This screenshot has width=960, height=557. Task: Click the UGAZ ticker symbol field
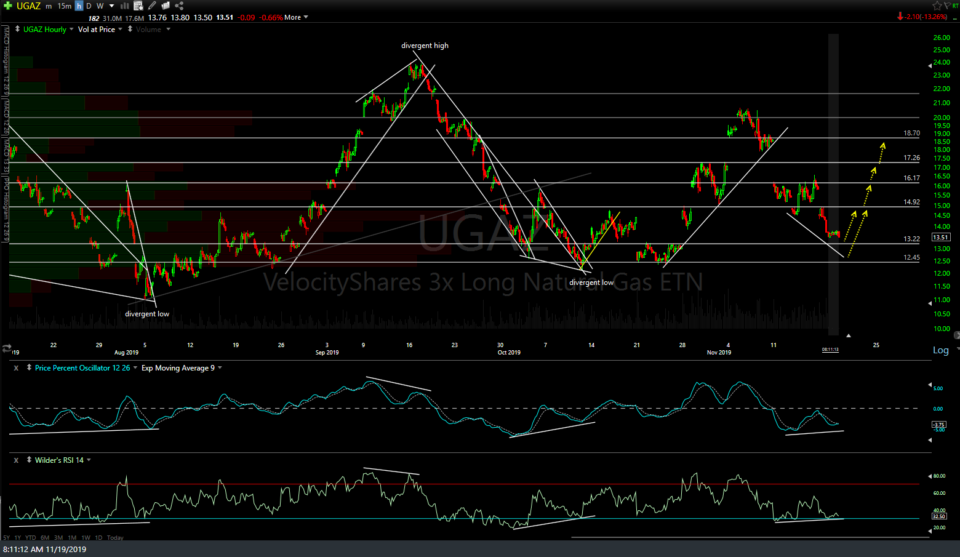tap(29, 5)
